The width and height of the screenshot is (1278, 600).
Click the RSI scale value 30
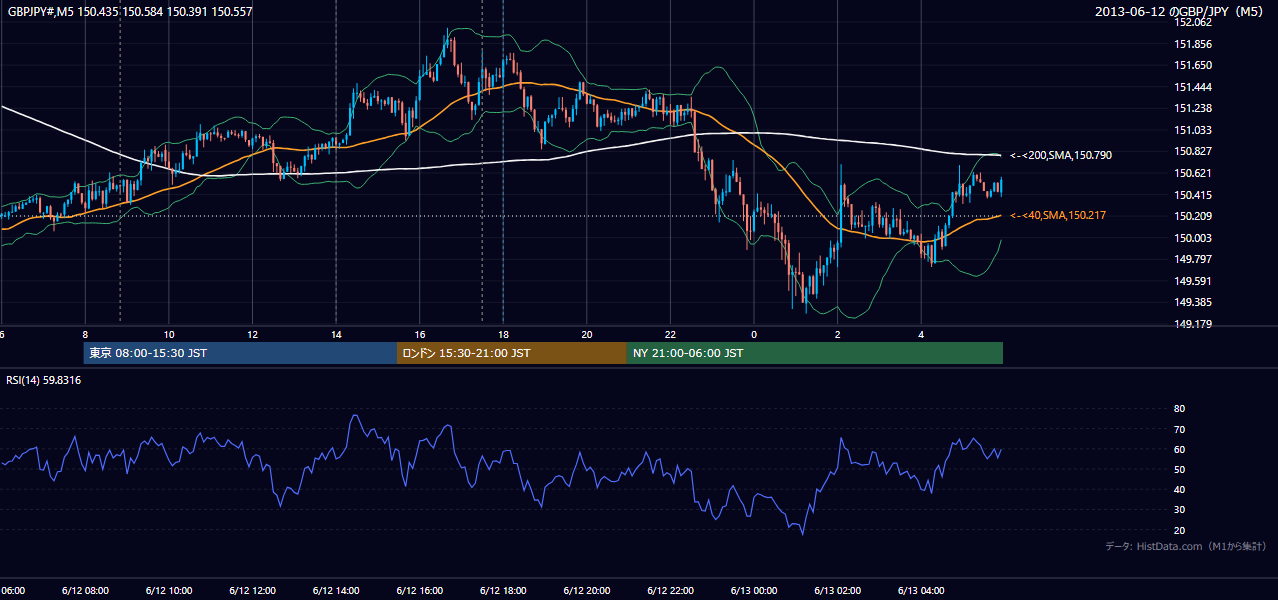(x=1179, y=510)
